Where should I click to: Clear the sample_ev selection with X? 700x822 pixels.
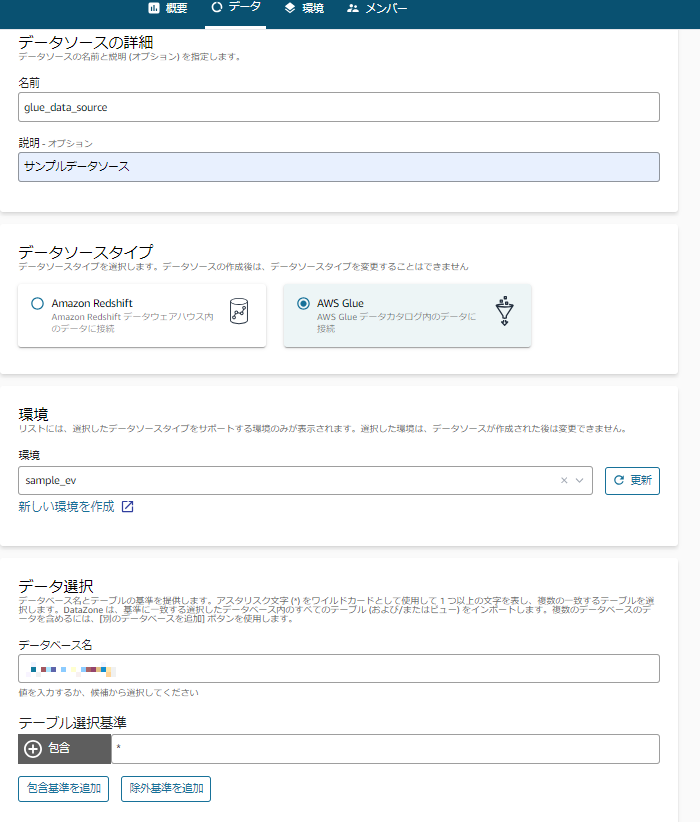pos(564,480)
